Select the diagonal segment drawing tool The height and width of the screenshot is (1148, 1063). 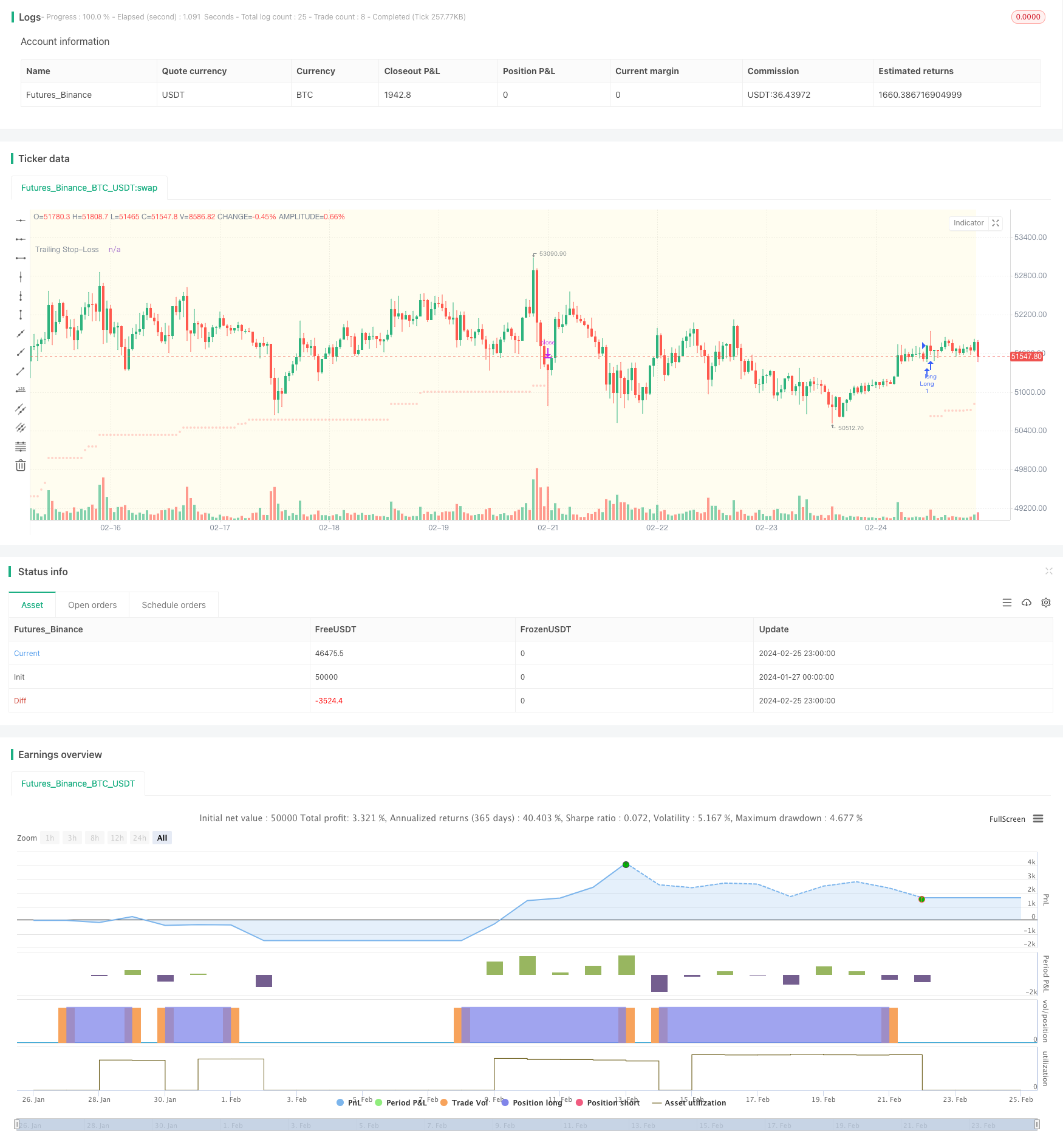[21, 371]
